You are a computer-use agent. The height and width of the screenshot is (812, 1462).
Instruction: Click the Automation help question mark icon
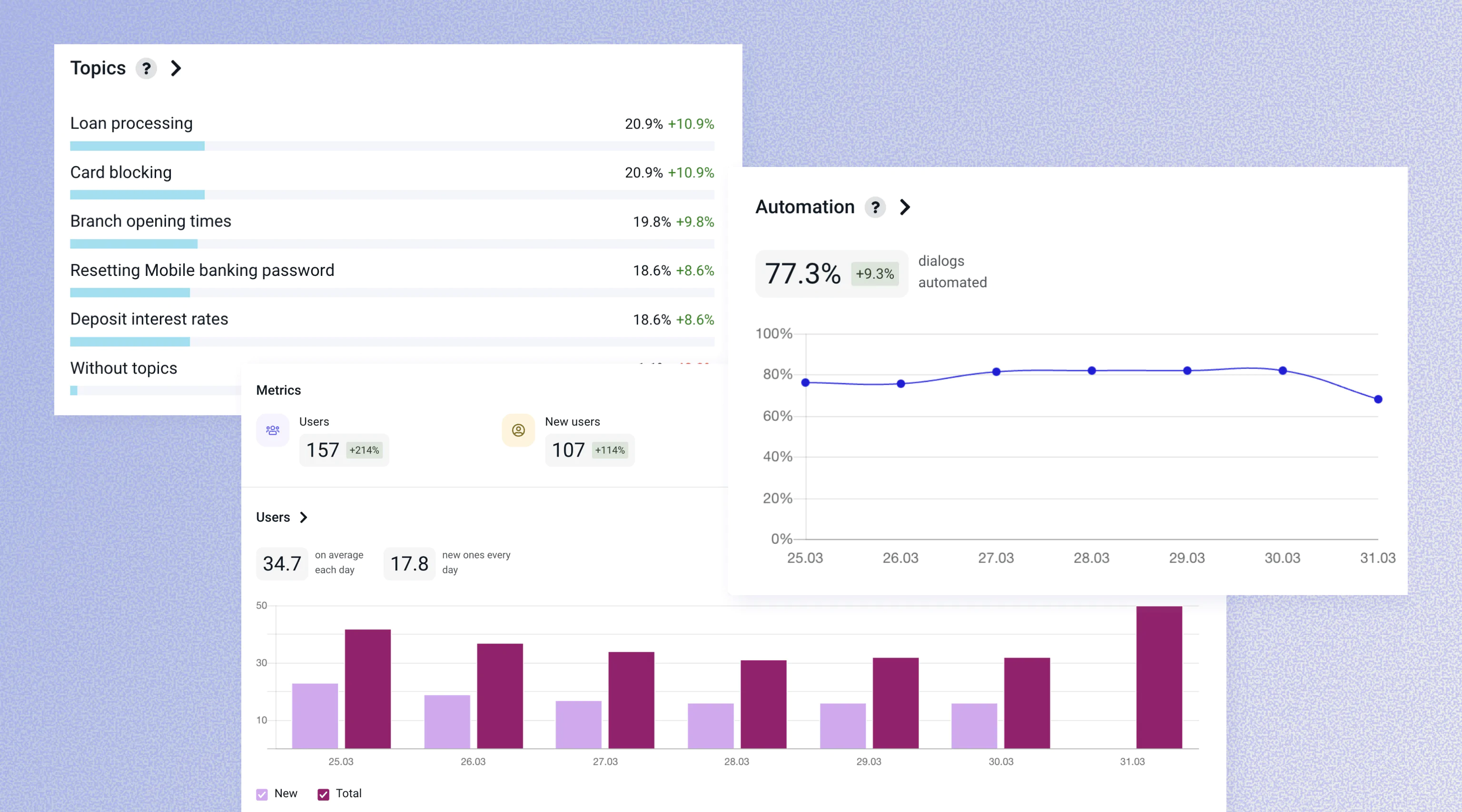(x=875, y=208)
